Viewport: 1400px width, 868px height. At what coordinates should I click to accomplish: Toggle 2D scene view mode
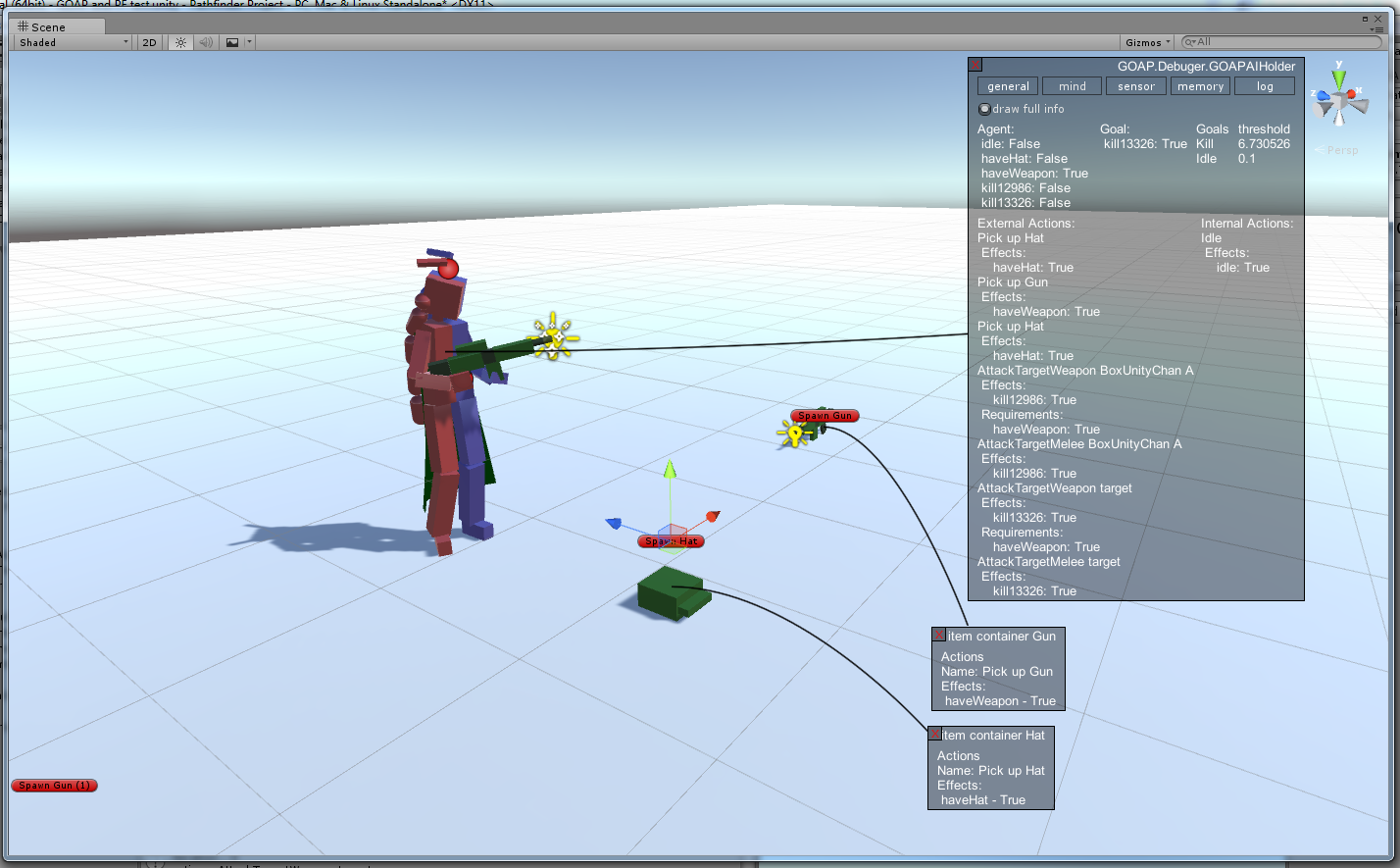(x=149, y=42)
